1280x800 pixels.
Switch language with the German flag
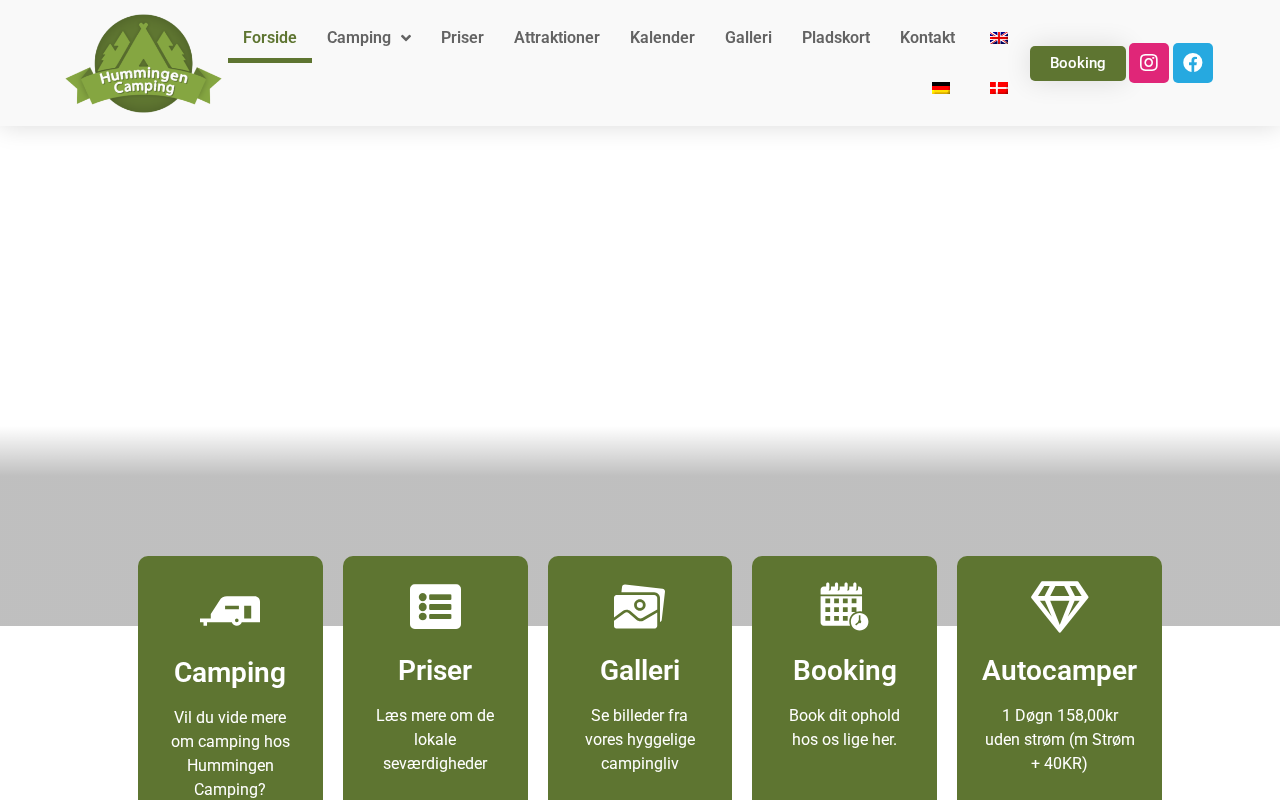point(940,88)
